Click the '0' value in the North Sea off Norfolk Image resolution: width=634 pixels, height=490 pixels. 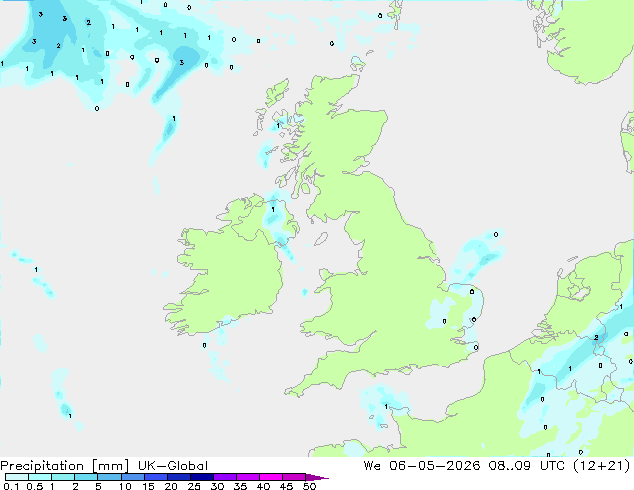[496, 234]
